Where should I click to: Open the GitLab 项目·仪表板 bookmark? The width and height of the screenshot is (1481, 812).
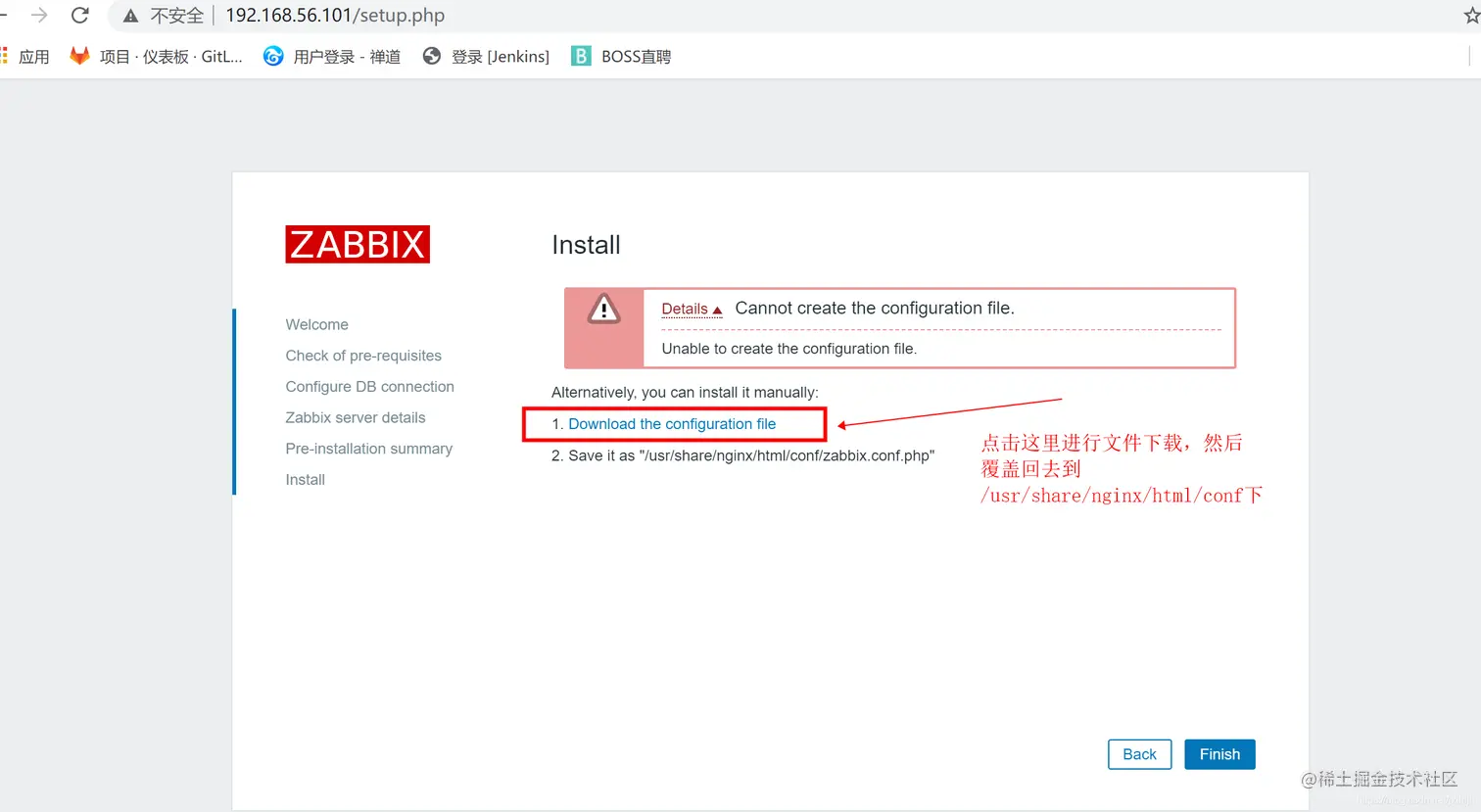pos(154,56)
